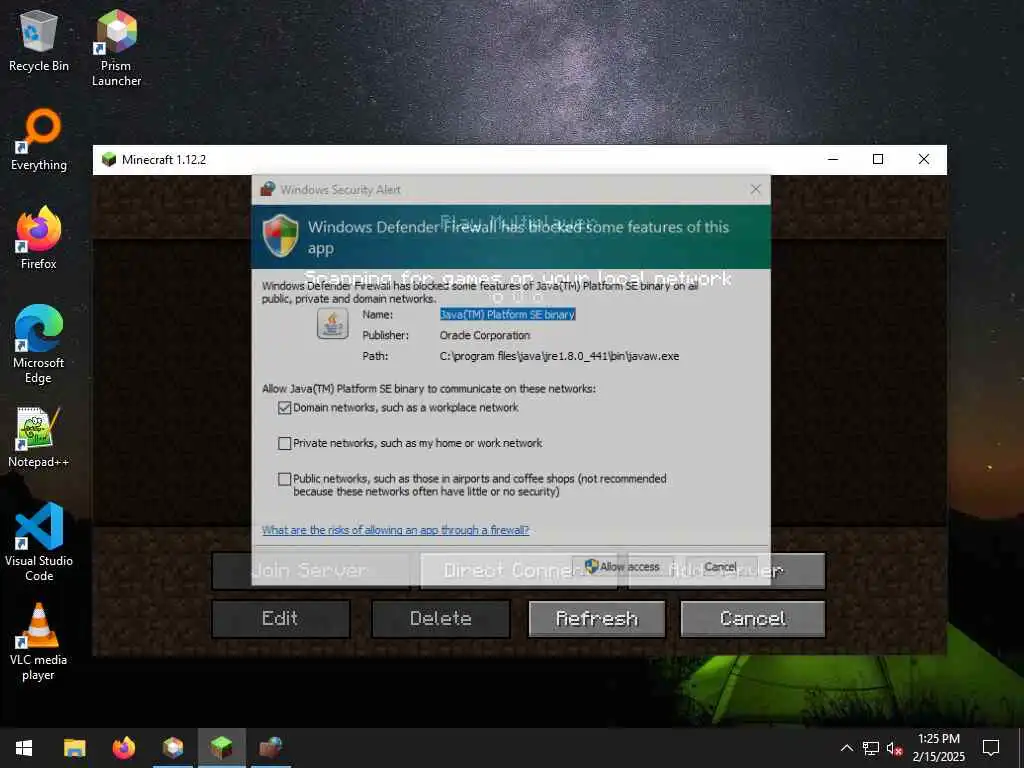Open the taskbar clock showing 1:25 PM
The width and height of the screenshot is (1024, 768).
938,748
